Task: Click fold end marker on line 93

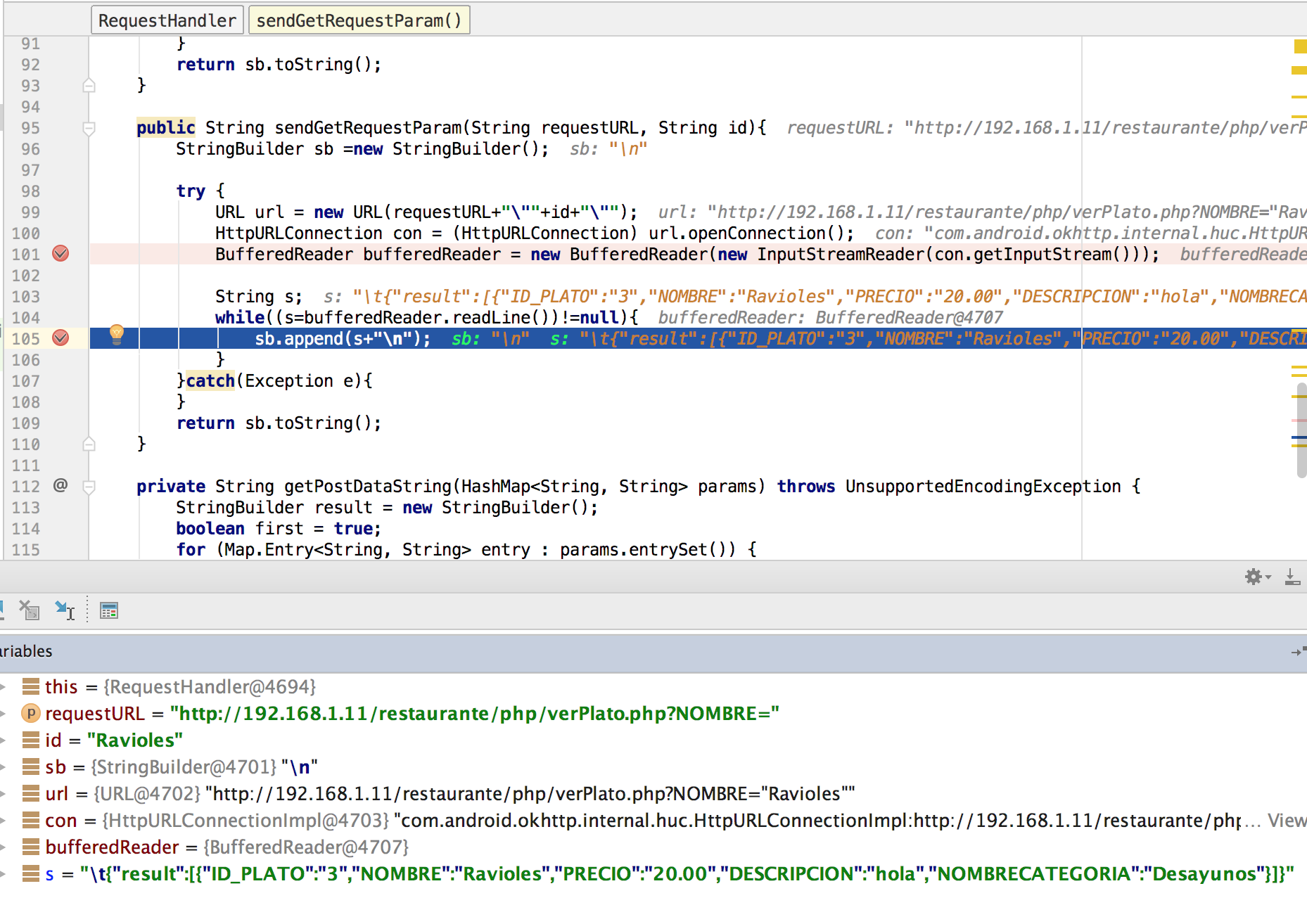Action: (x=89, y=86)
